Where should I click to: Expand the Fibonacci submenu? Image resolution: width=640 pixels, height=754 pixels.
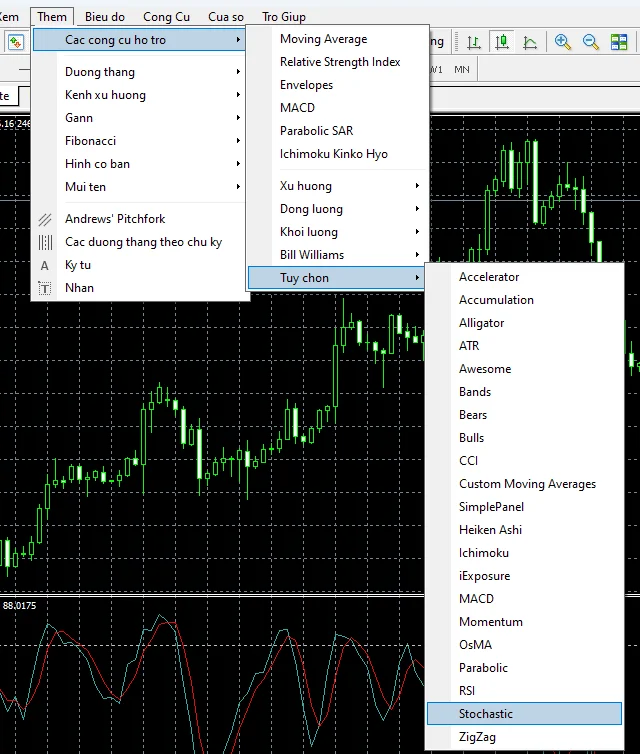pyautogui.click(x=139, y=141)
